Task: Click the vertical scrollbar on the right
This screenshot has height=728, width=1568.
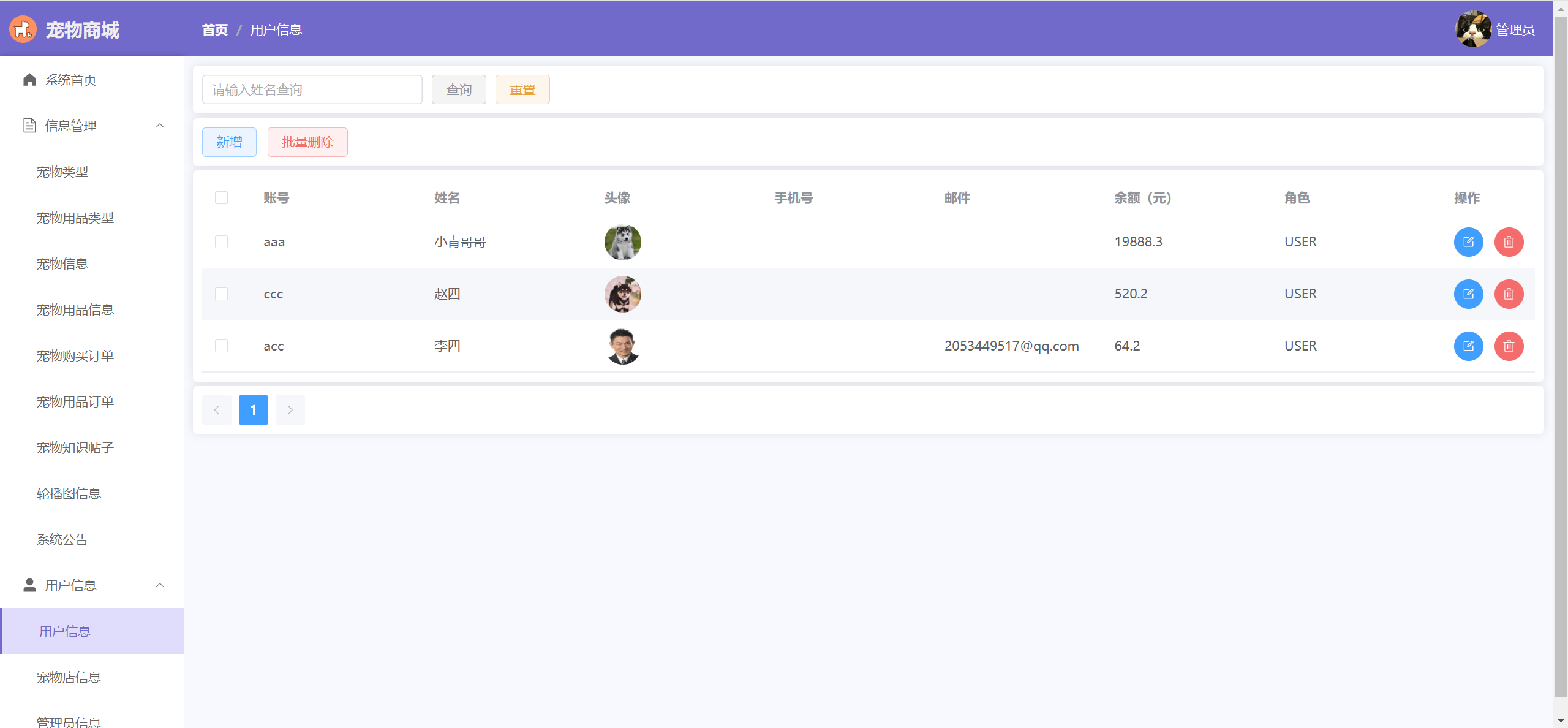Action: 1561,355
